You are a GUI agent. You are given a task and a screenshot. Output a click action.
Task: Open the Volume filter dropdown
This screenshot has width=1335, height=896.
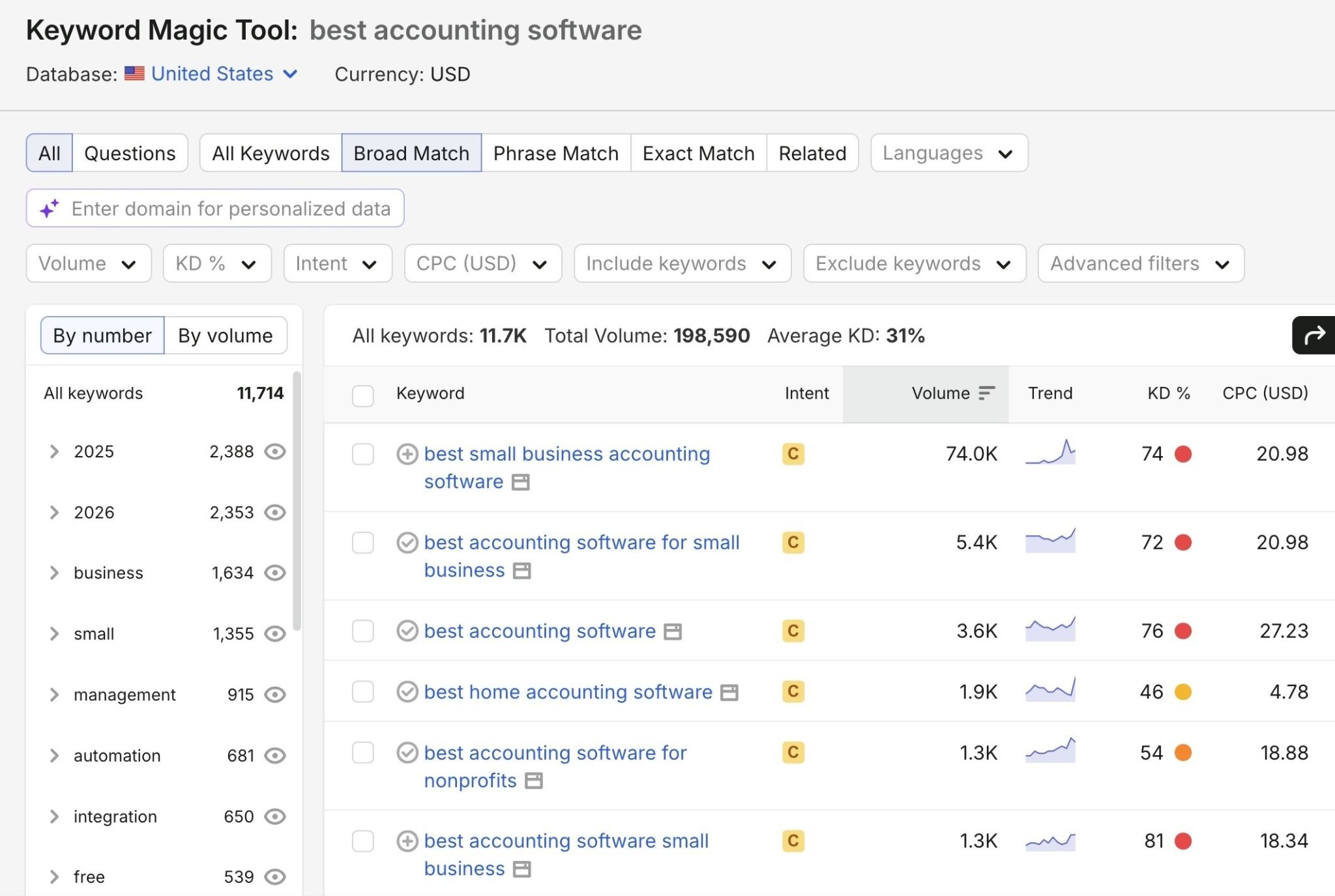(89, 263)
